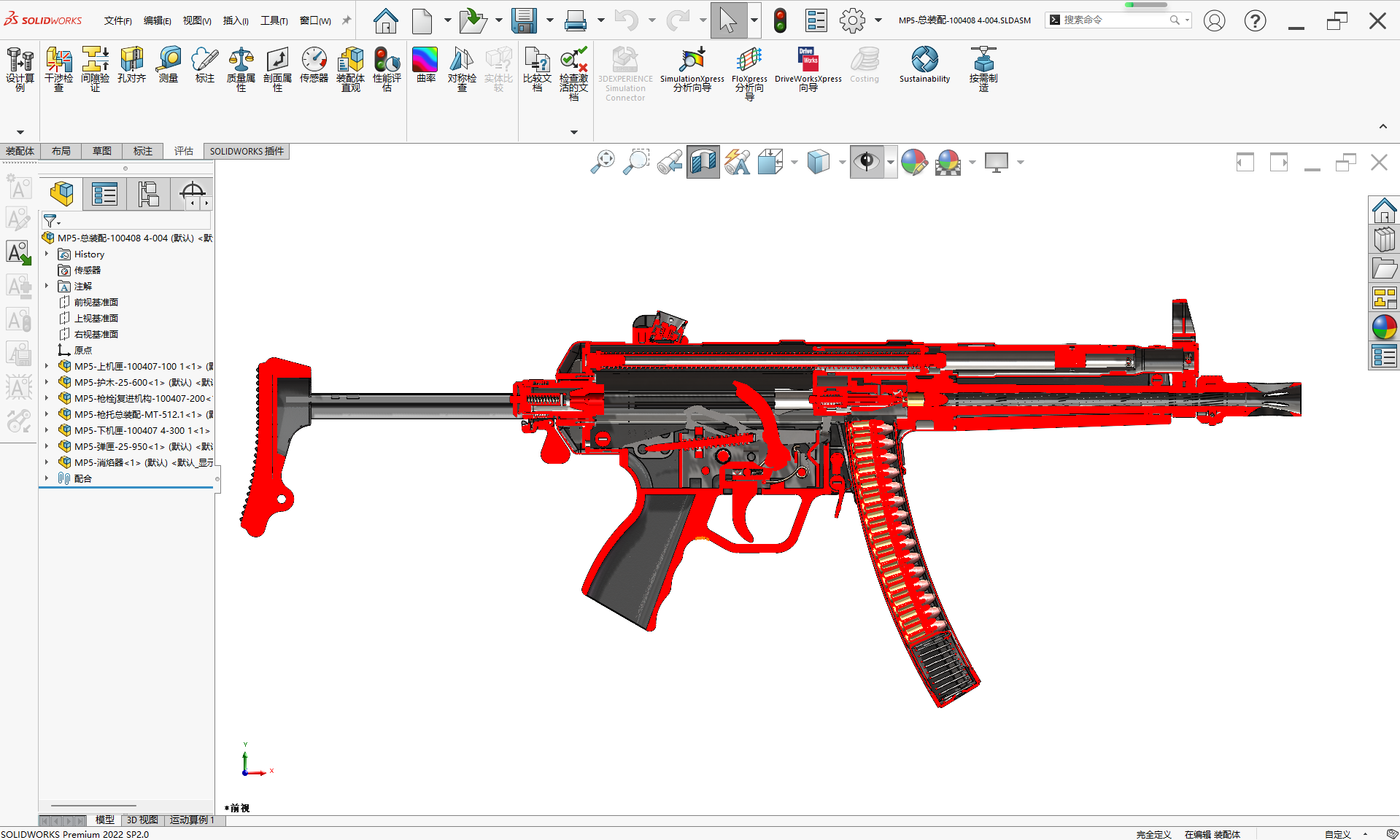Click the Zoom to Area icon
Viewport: 1400px width, 840px height.
click(x=636, y=162)
